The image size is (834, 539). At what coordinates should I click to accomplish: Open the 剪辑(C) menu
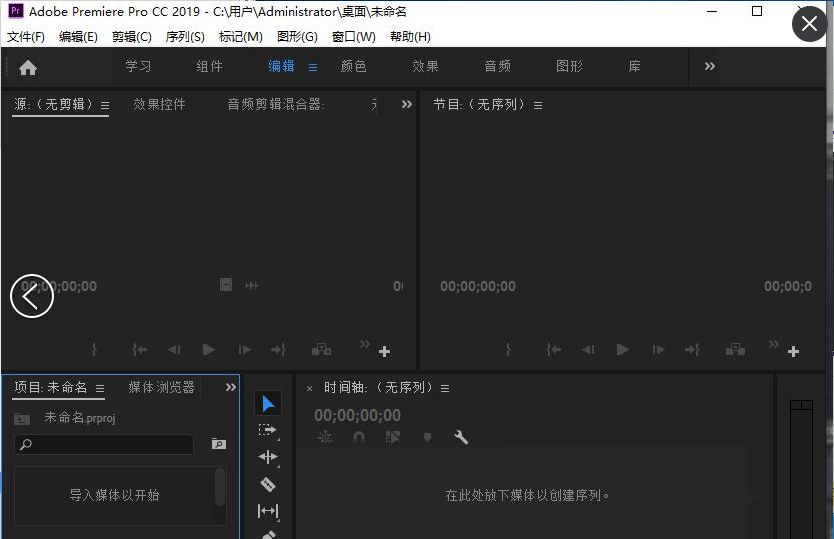[x=131, y=37]
